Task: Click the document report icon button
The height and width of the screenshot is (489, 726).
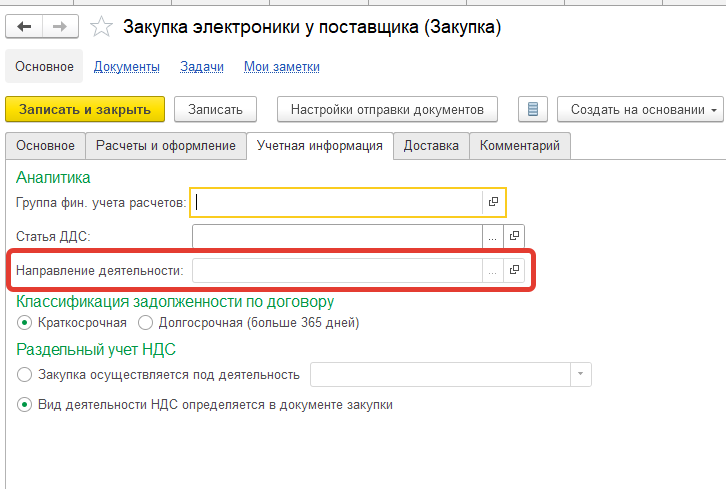Action: (533, 109)
